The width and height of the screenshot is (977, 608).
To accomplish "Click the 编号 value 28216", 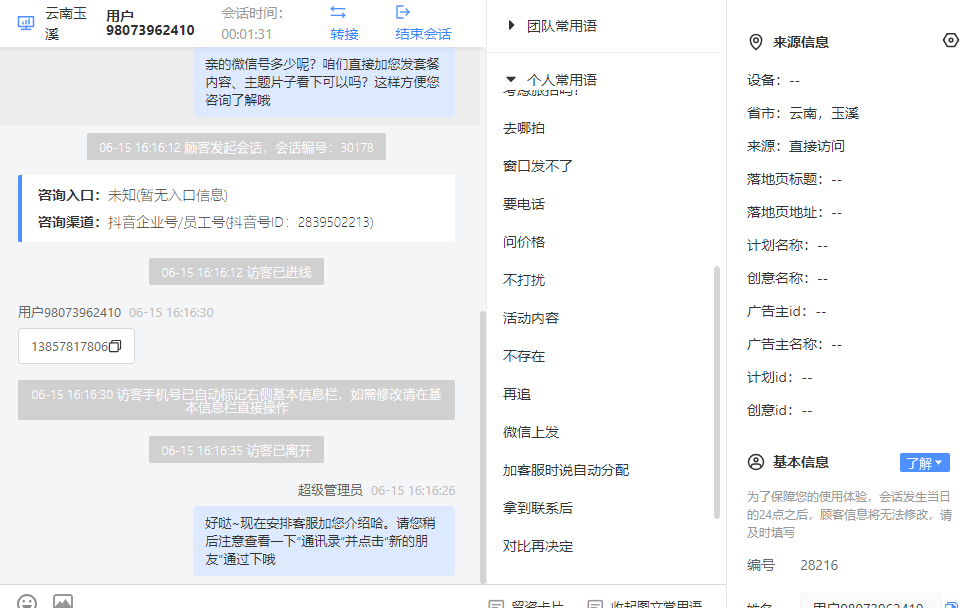I will (819, 565).
